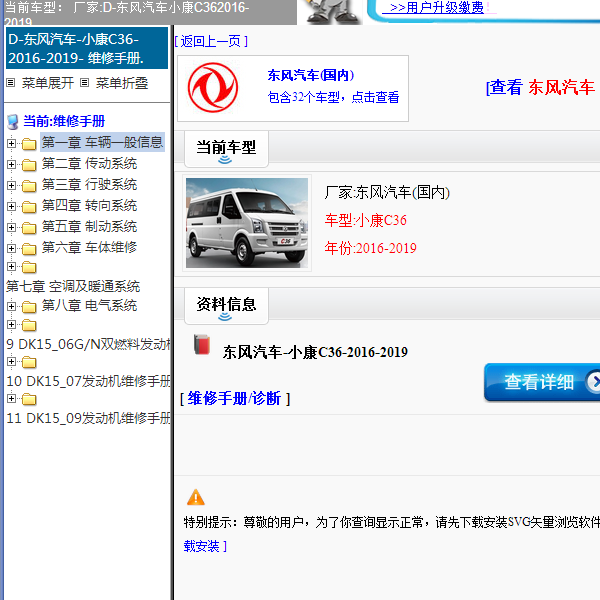Click folder icon of 第一章 车辆一般信息
600x600 pixels.
(x=29, y=144)
